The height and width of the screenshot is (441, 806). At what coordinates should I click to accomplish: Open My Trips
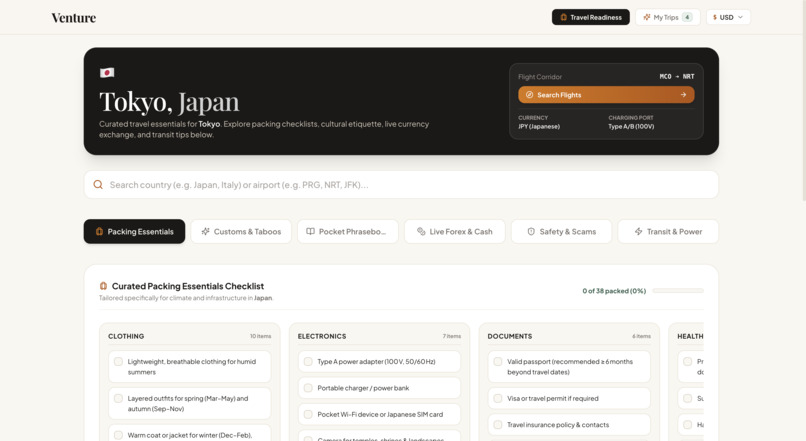coord(667,17)
